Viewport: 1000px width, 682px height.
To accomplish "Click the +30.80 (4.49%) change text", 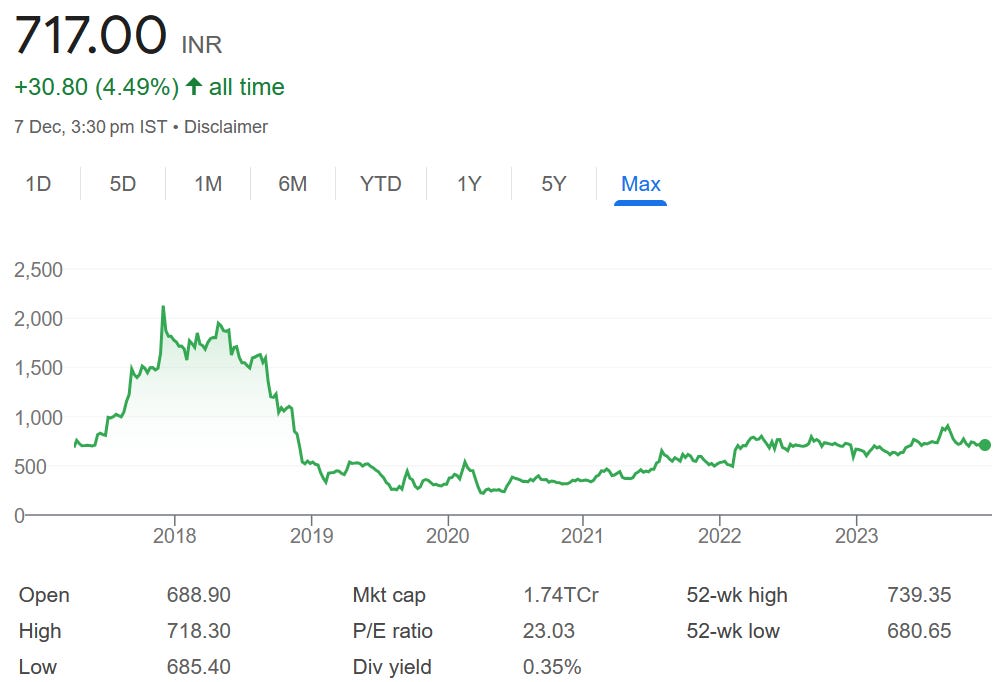I will coord(96,87).
